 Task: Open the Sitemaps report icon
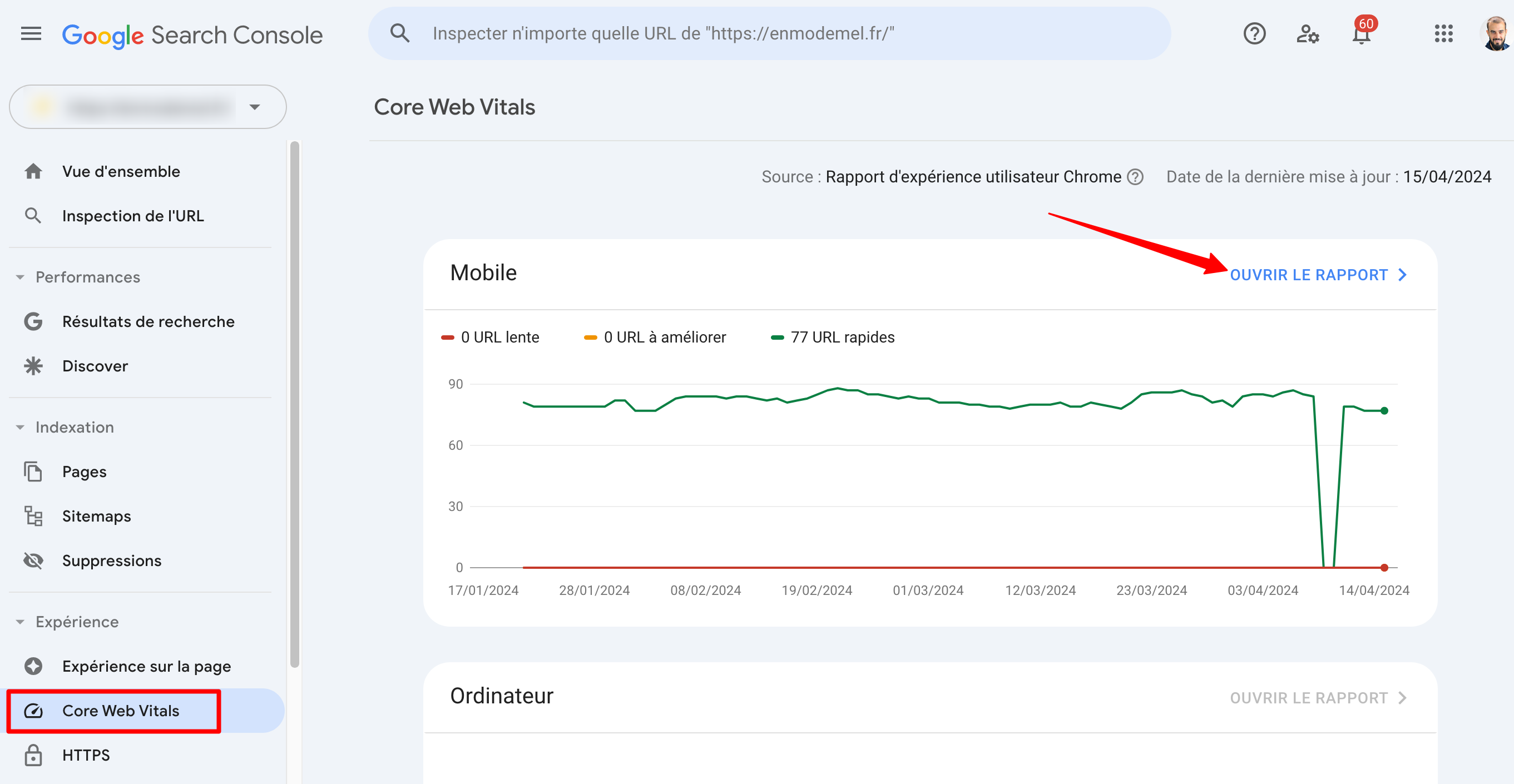(x=33, y=516)
